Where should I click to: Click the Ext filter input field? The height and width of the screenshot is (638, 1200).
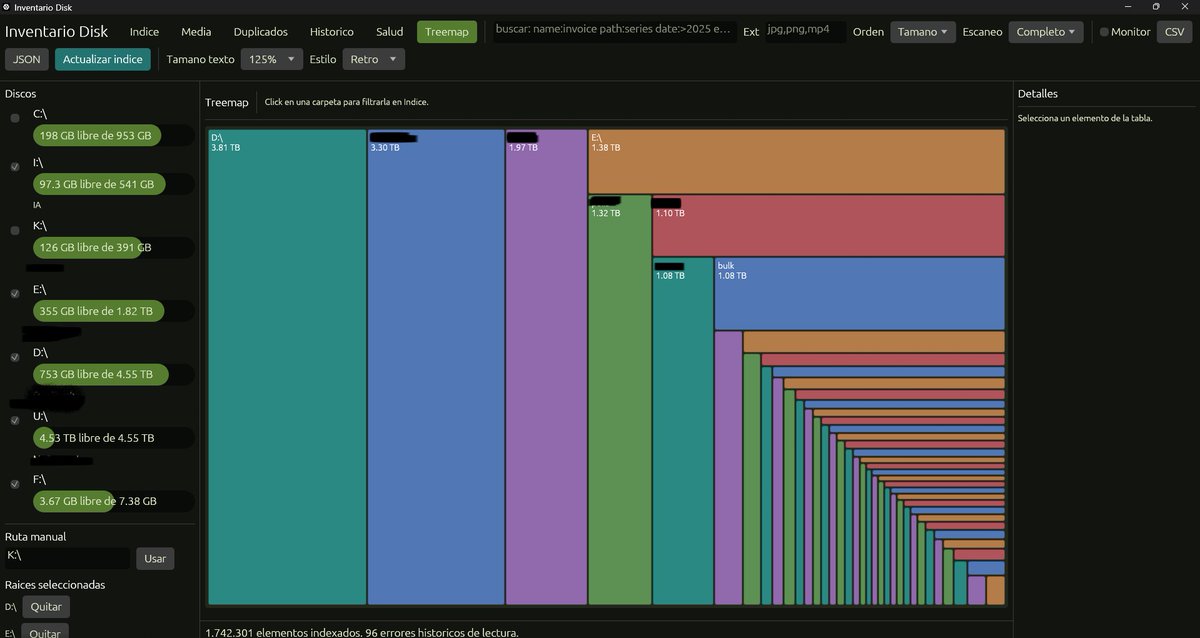(805, 32)
